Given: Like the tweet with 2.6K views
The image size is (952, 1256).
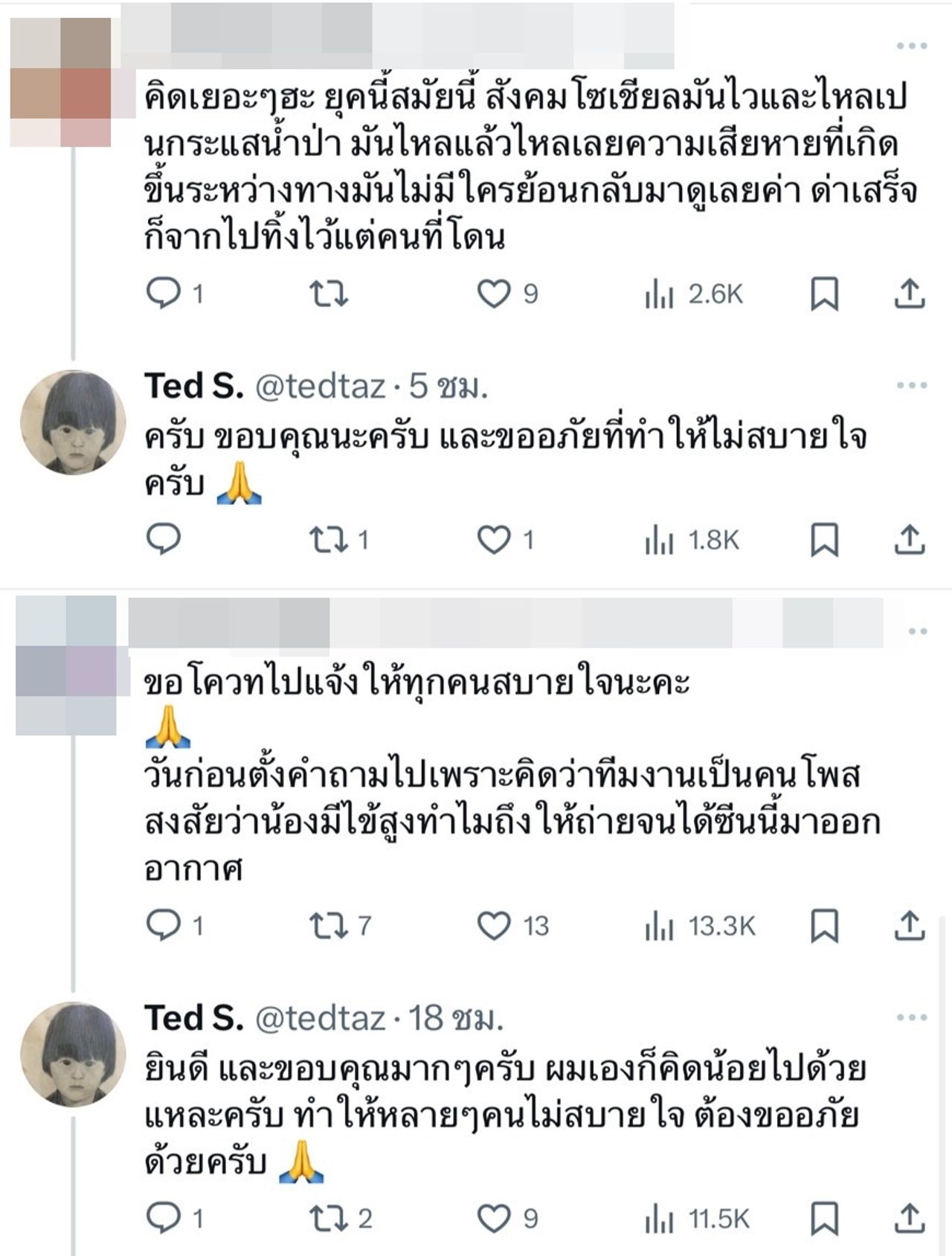Looking at the screenshot, I should [493, 294].
